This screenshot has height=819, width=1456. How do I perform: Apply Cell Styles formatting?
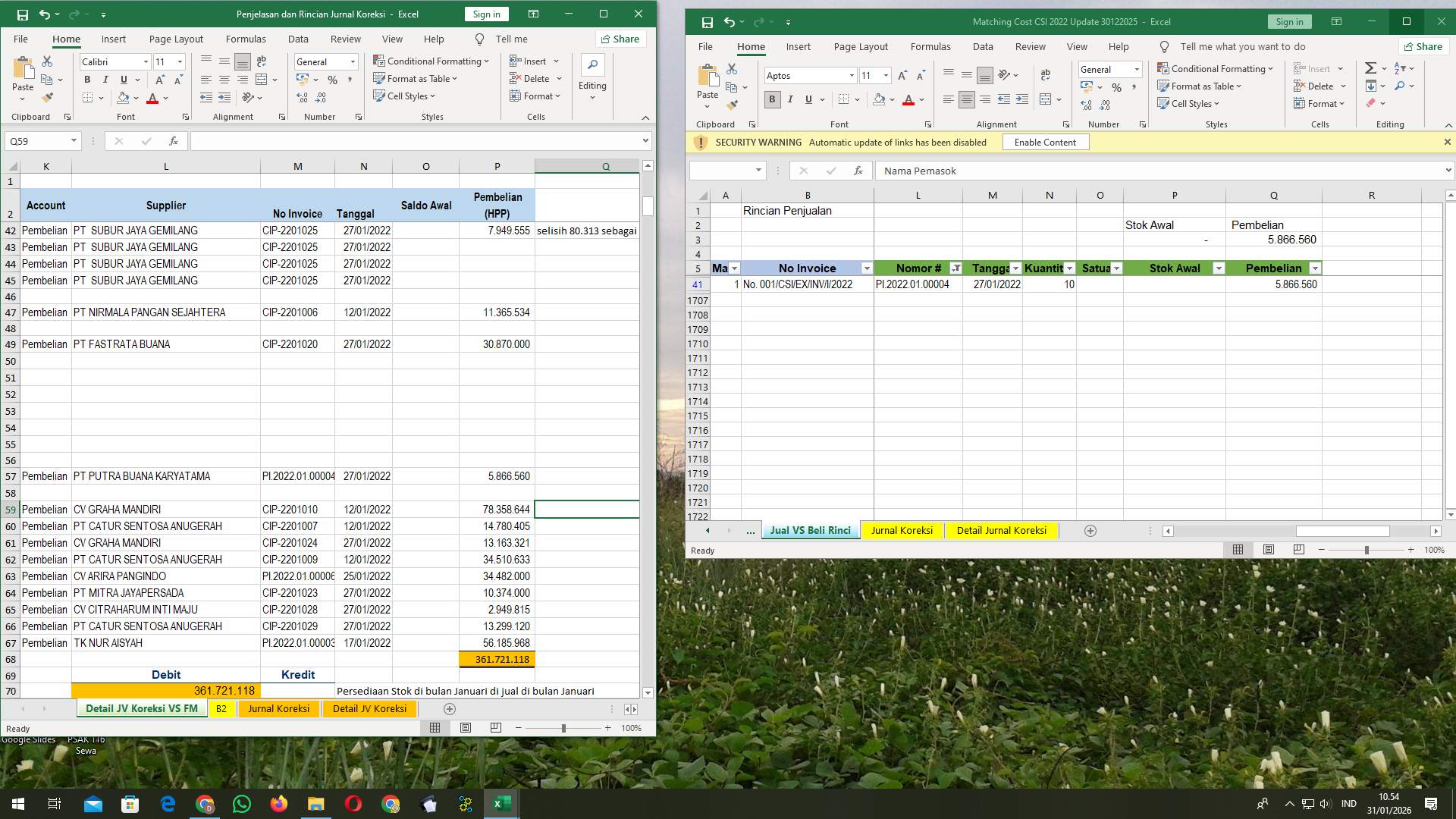[x=405, y=96]
